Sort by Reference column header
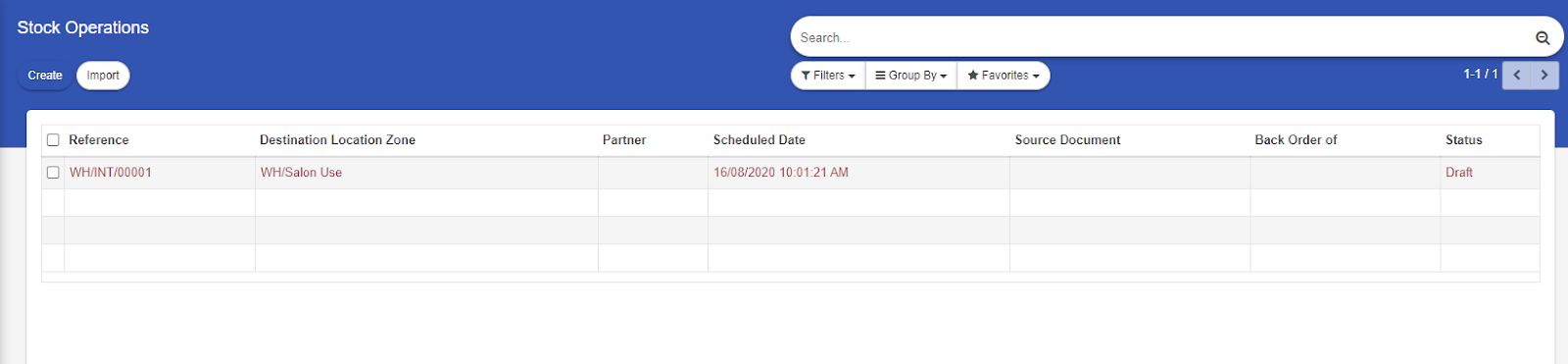The height and width of the screenshot is (364, 1568). tap(99, 140)
